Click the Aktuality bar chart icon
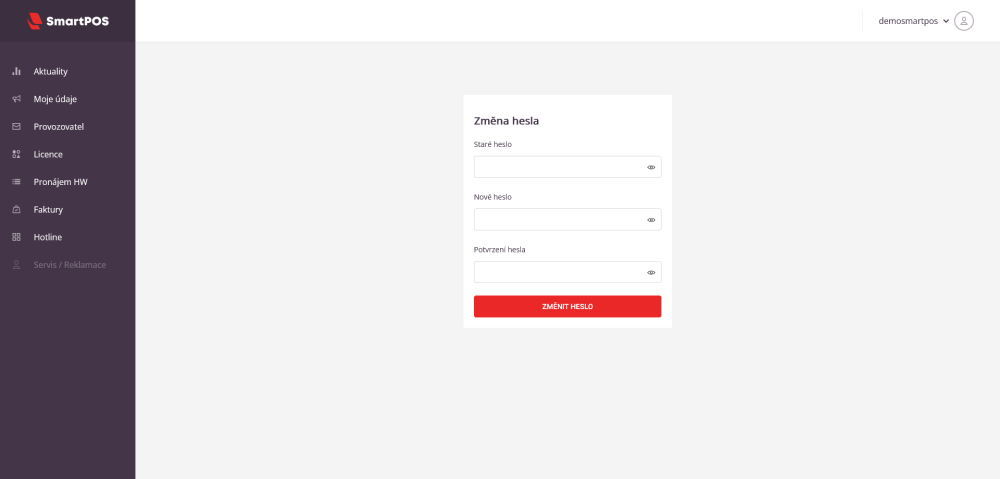This screenshot has height=479, width=1000. [16, 72]
